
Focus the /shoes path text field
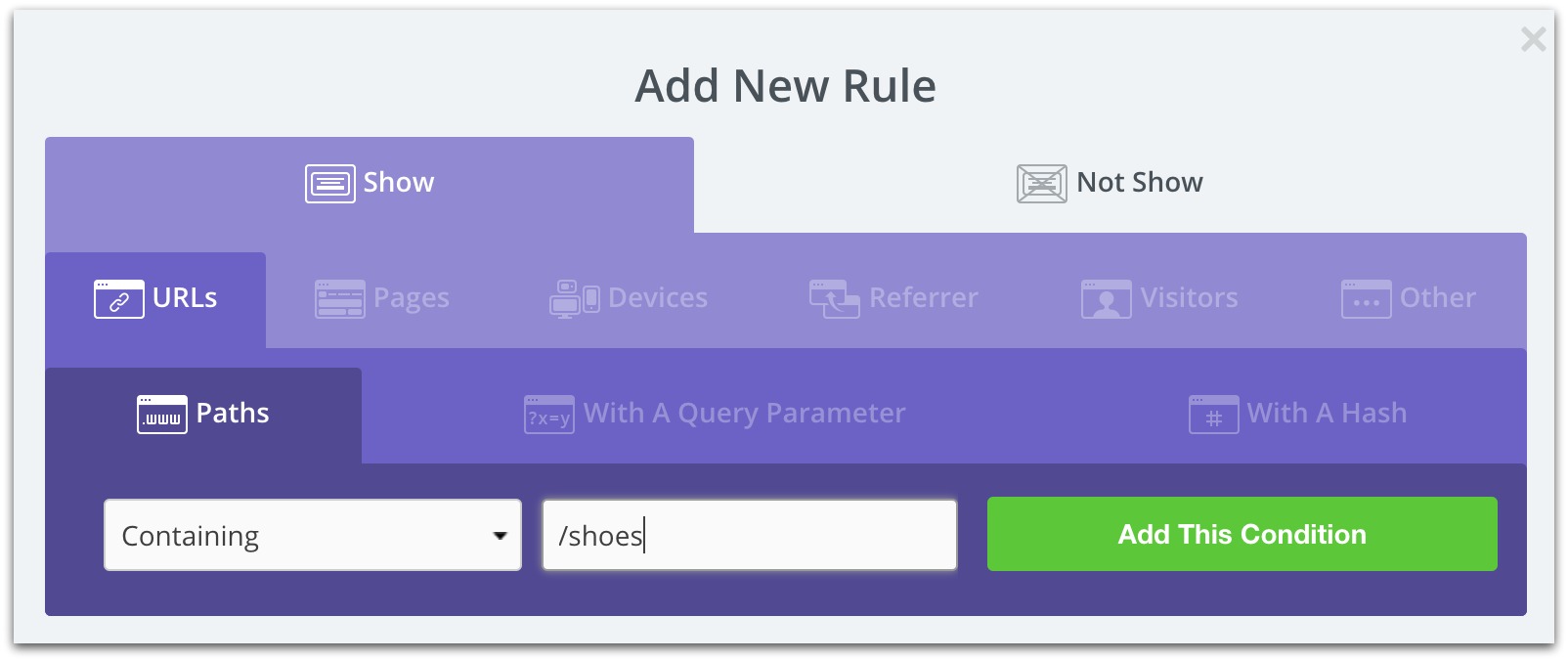750,535
